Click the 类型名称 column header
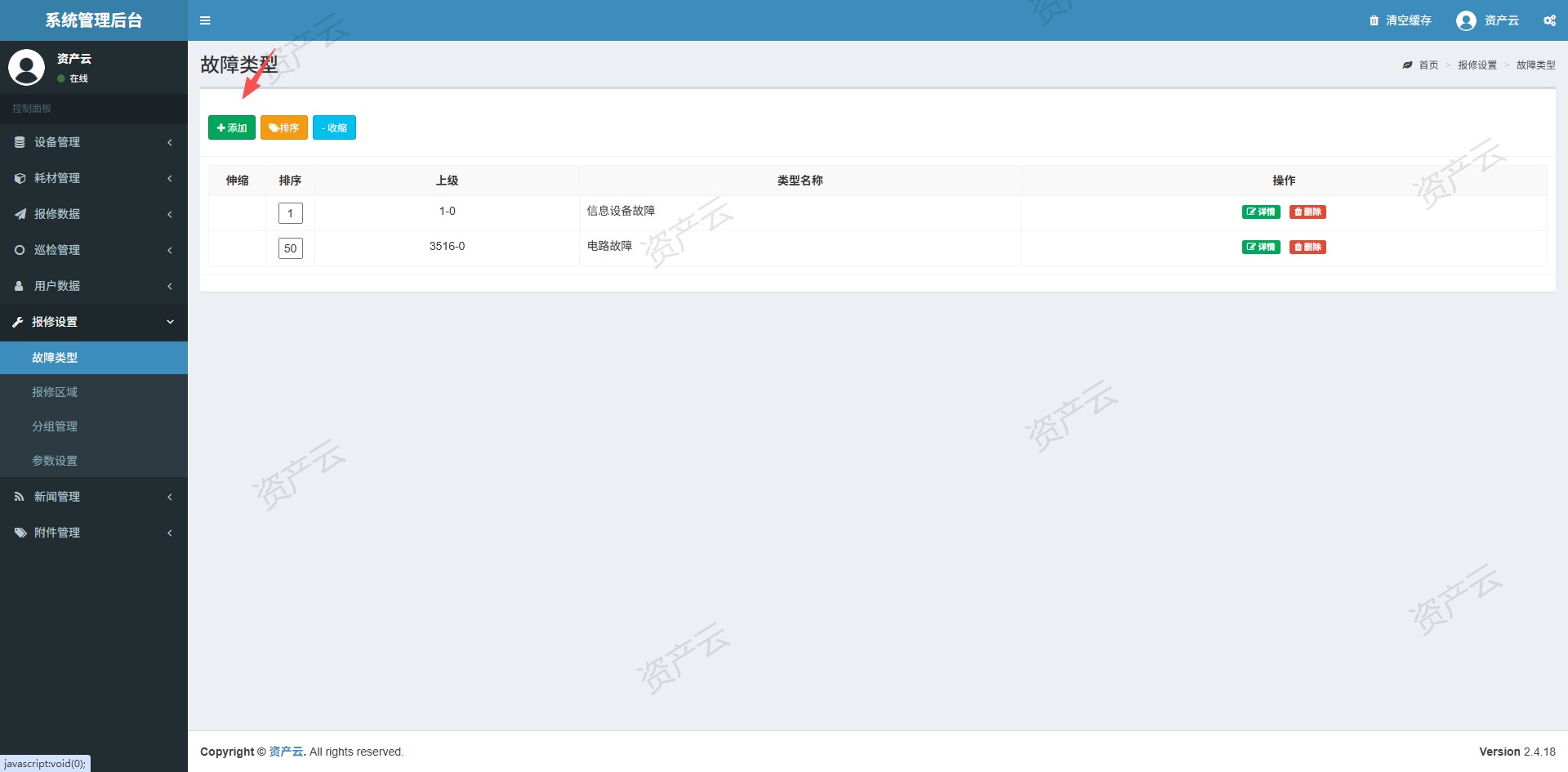The height and width of the screenshot is (772, 1568). point(800,181)
